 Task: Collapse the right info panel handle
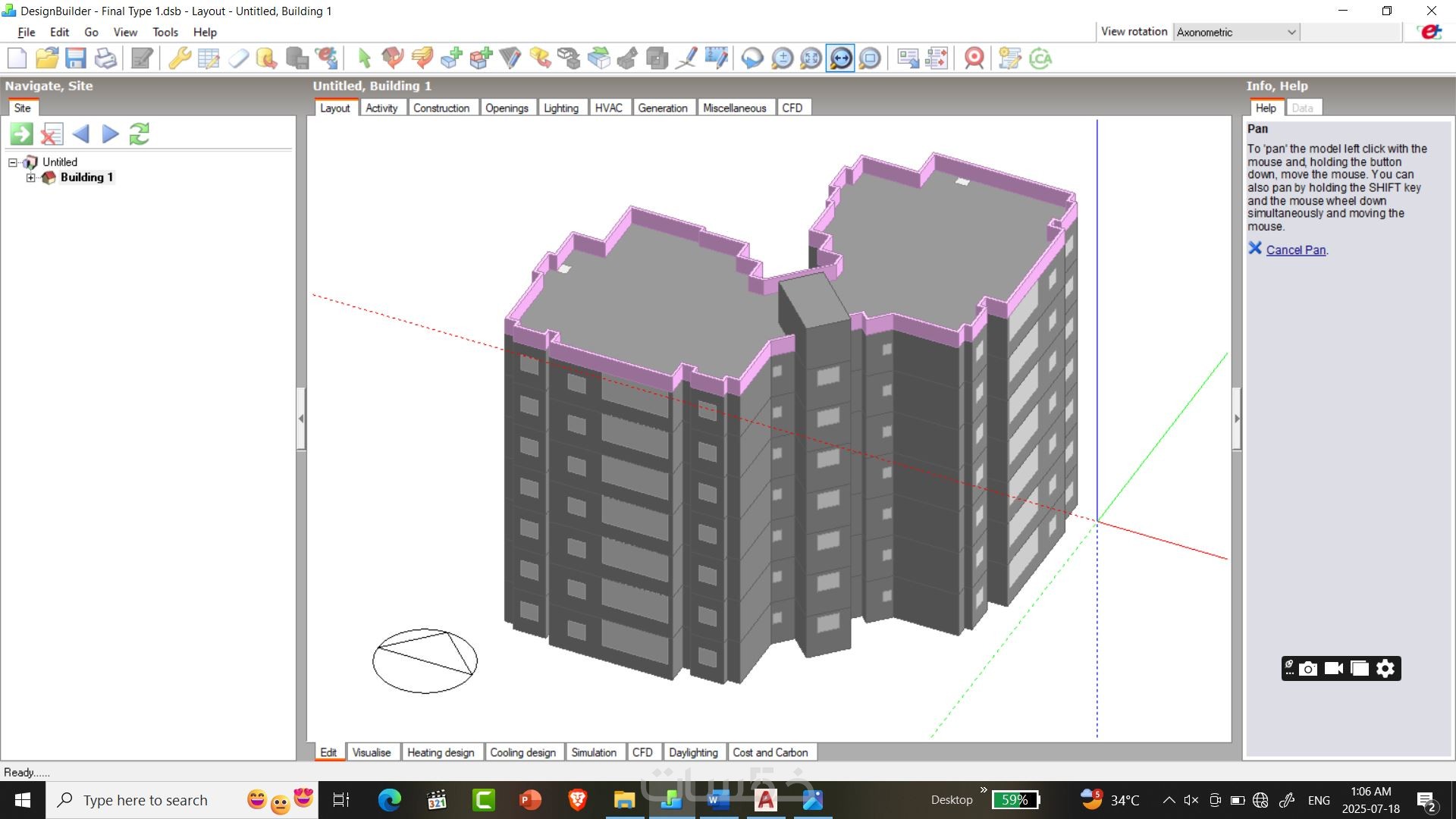[x=1237, y=419]
